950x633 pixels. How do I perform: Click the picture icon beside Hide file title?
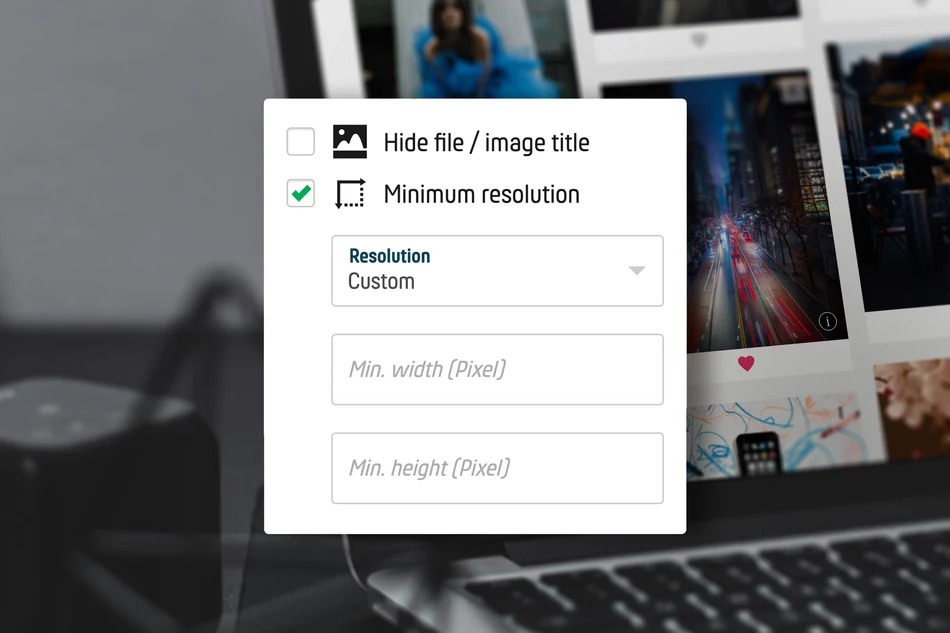click(350, 142)
